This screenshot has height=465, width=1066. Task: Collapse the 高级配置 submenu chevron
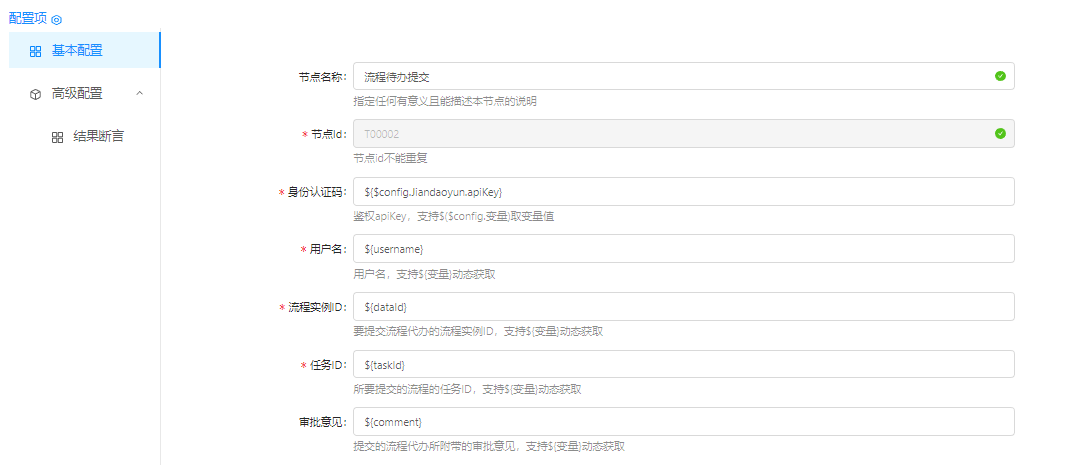(x=139, y=93)
